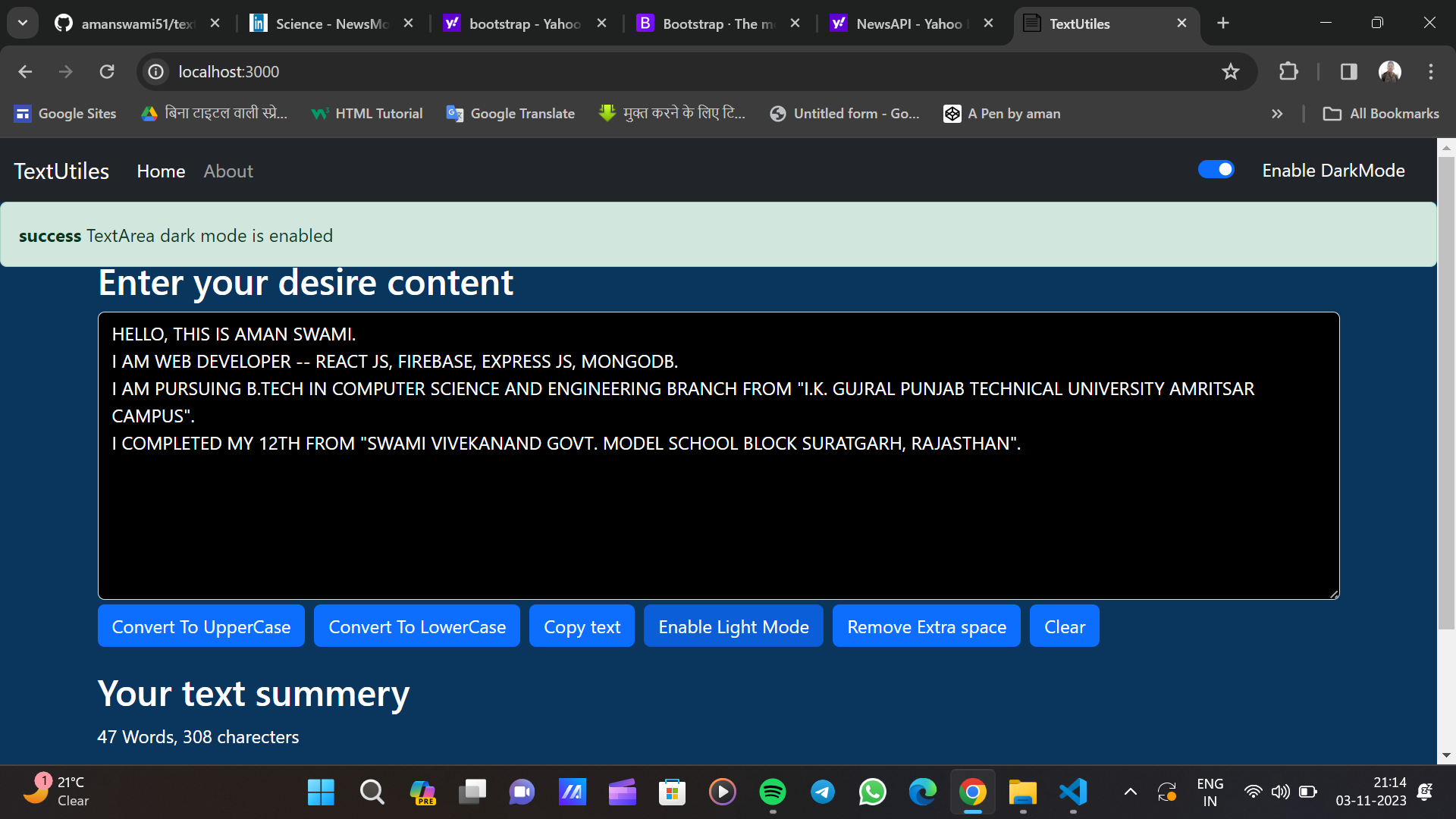Open the HTML Tutorial bookmark
Image resolution: width=1456 pixels, height=819 pixels.
pyautogui.click(x=367, y=114)
